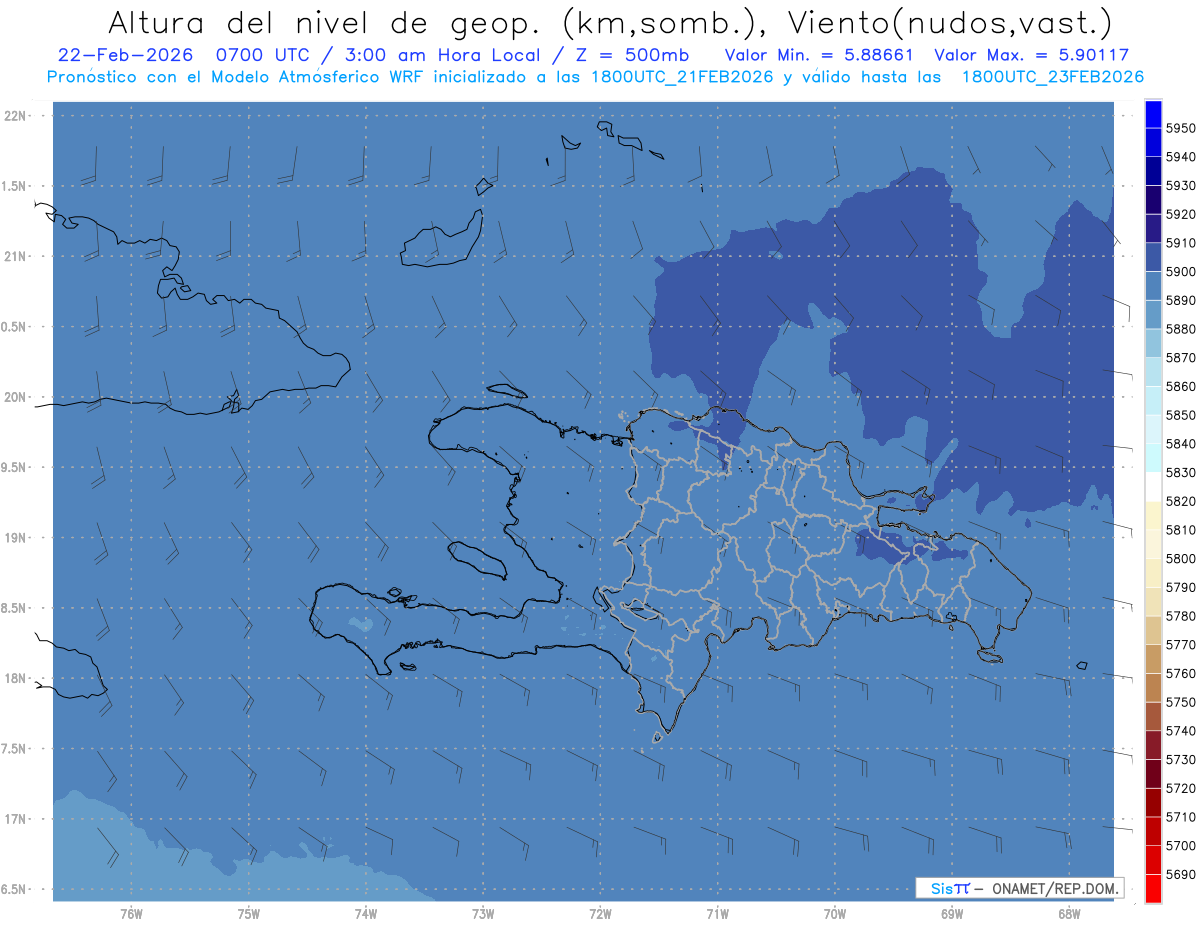Click the '5870' colorbar label
Screen dimensions: 1200x927
pyautogui.click(x=1180, y=358)
